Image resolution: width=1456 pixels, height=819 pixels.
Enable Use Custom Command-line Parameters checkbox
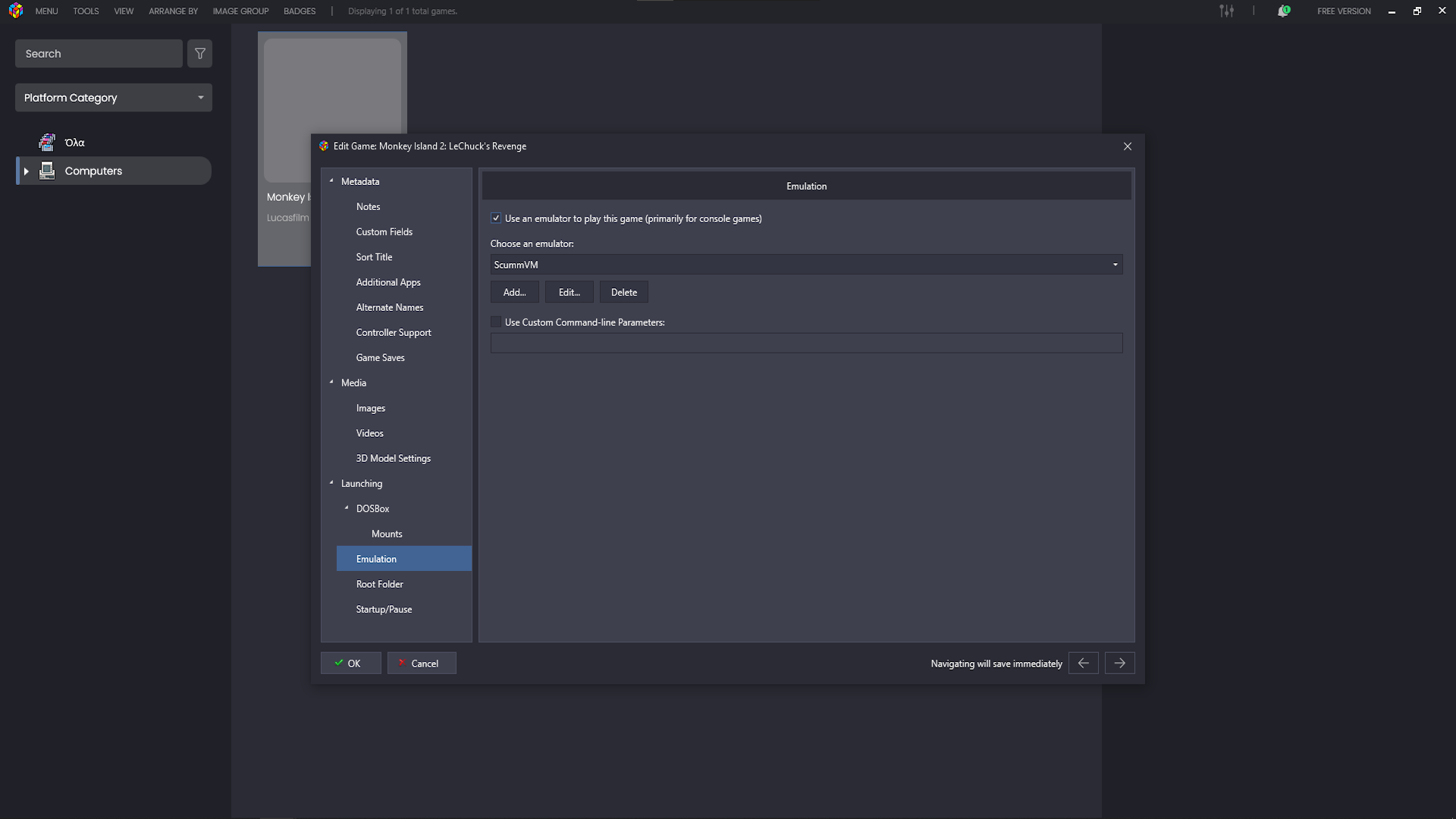496,322
